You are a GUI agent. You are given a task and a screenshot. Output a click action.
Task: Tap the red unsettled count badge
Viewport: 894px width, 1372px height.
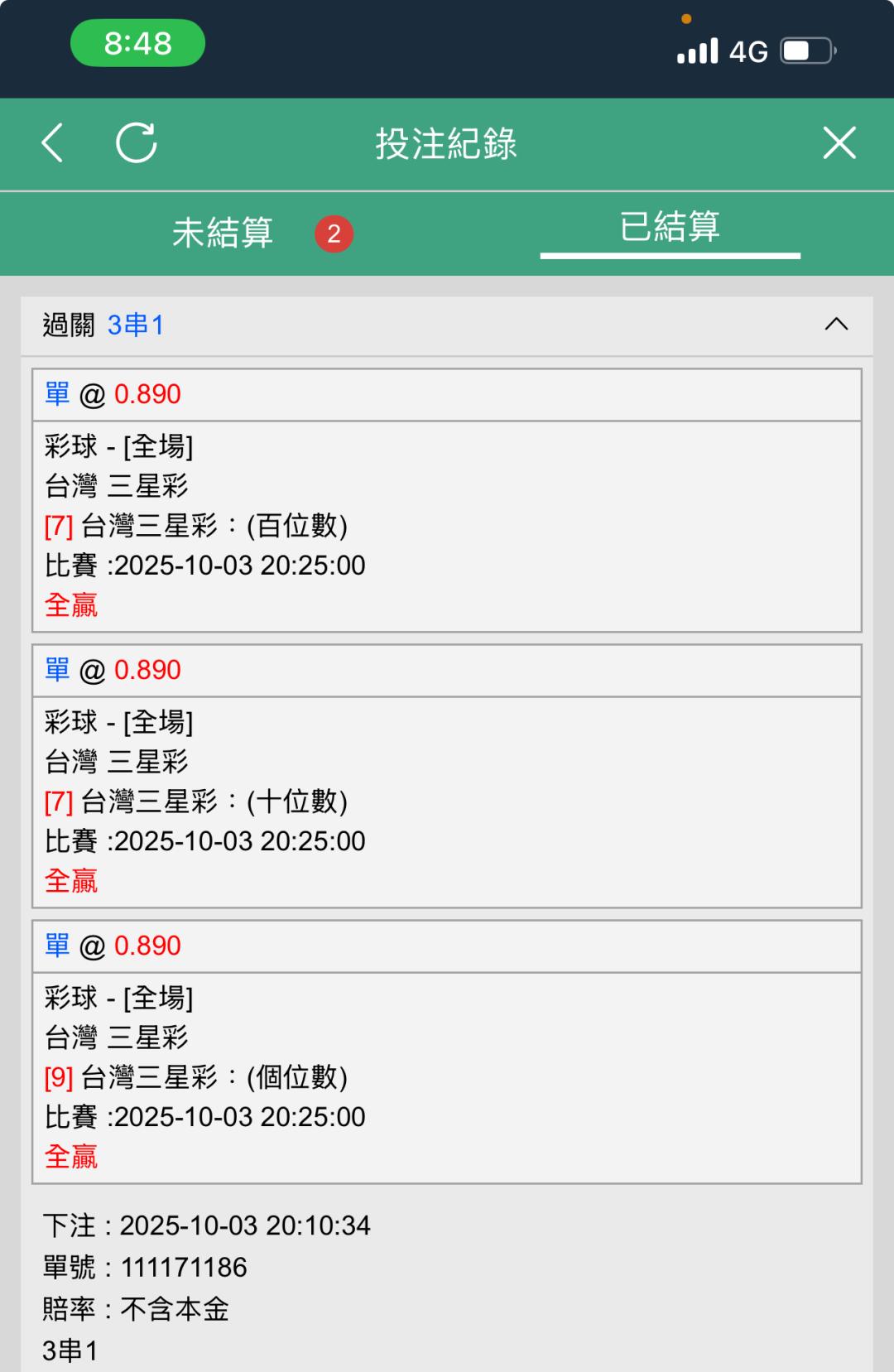pos(334,233)
